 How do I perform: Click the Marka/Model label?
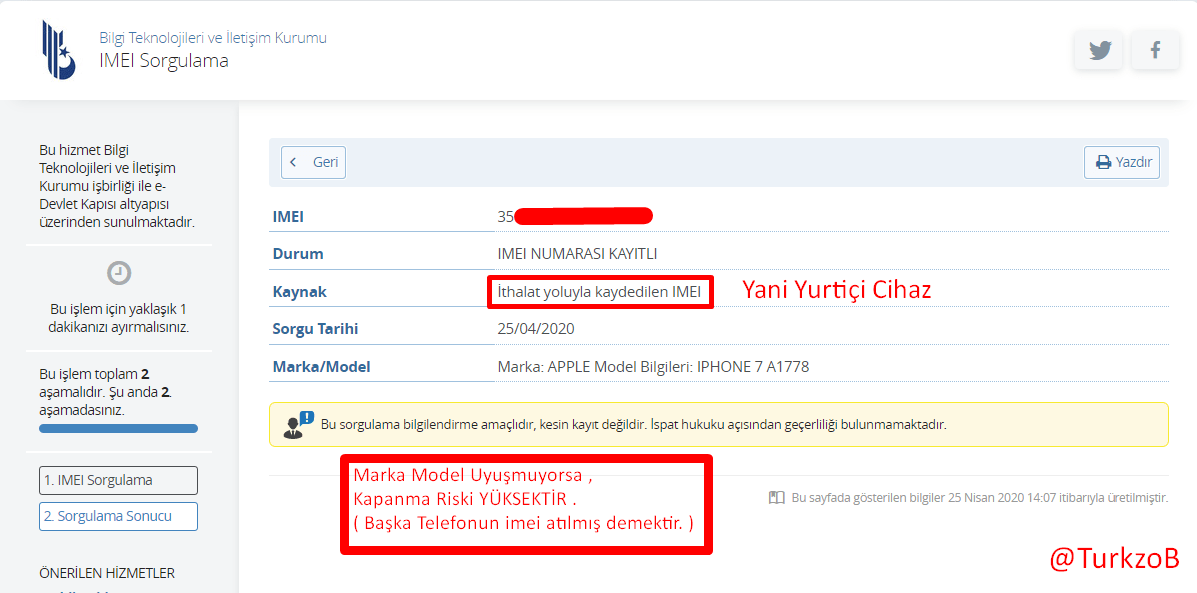(x=321, y=366)
